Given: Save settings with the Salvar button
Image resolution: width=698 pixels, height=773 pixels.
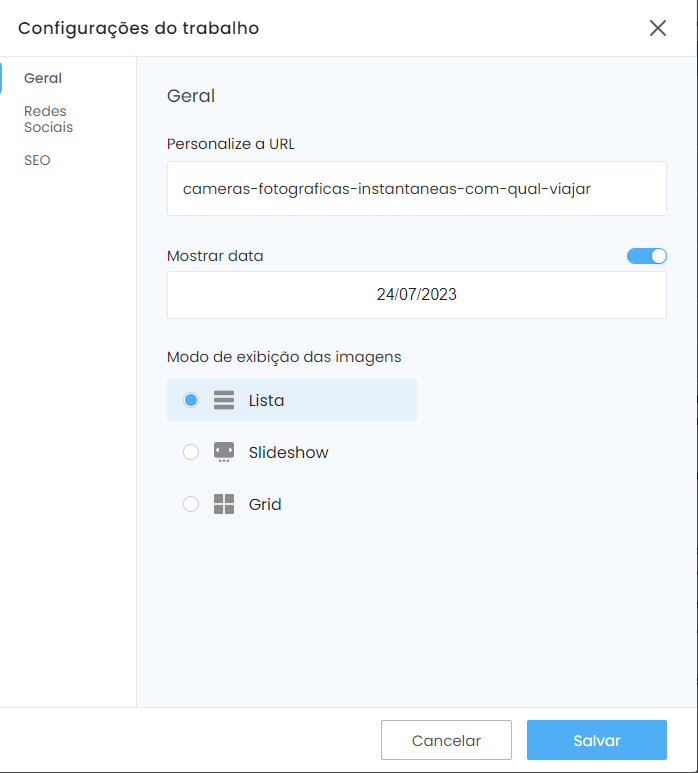Looking at the screenshot, I should coord(596,740).
